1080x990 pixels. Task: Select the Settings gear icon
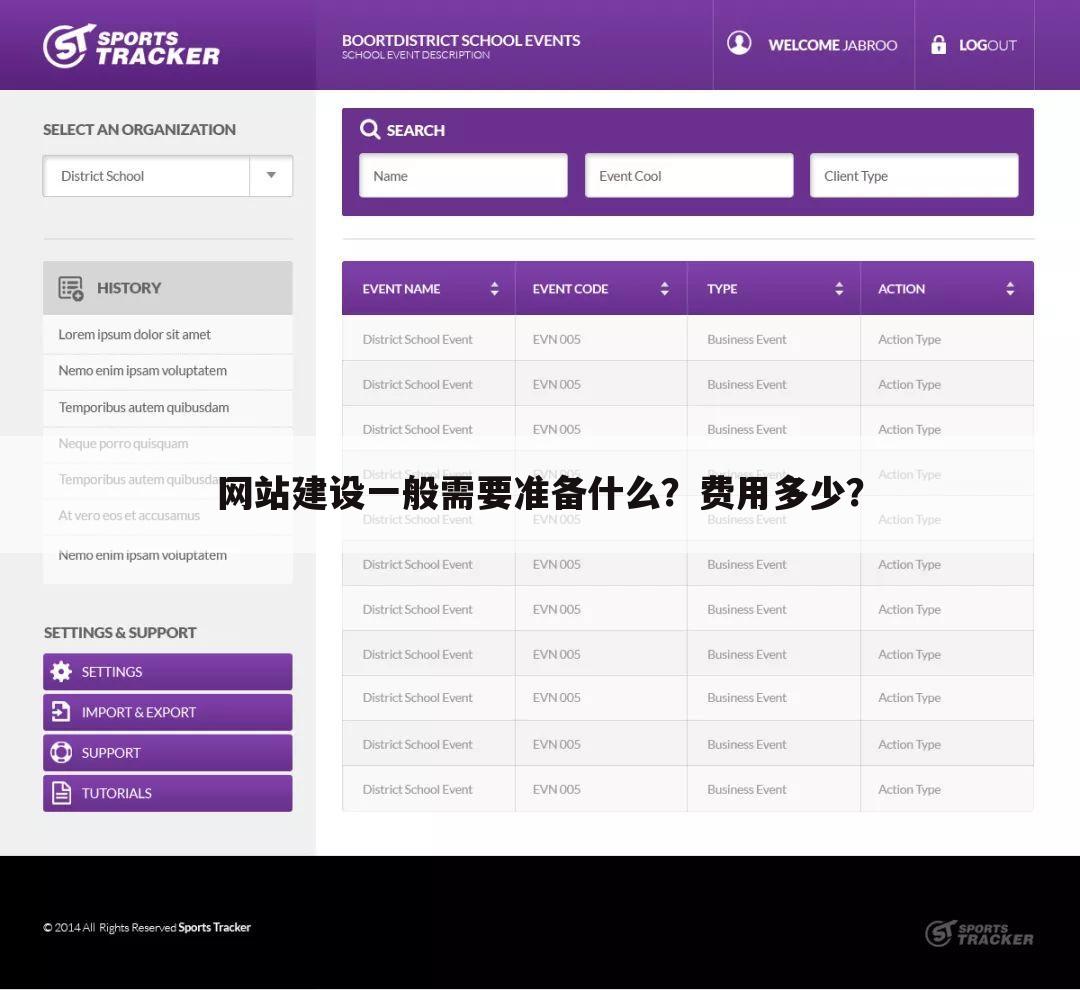pyautogui.click(x=61, y=671)
